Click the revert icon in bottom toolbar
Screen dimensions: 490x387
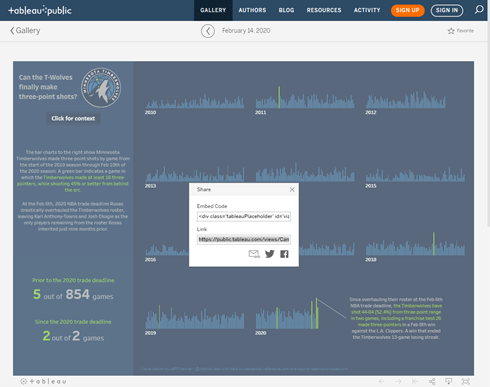[x=415, y=381]
